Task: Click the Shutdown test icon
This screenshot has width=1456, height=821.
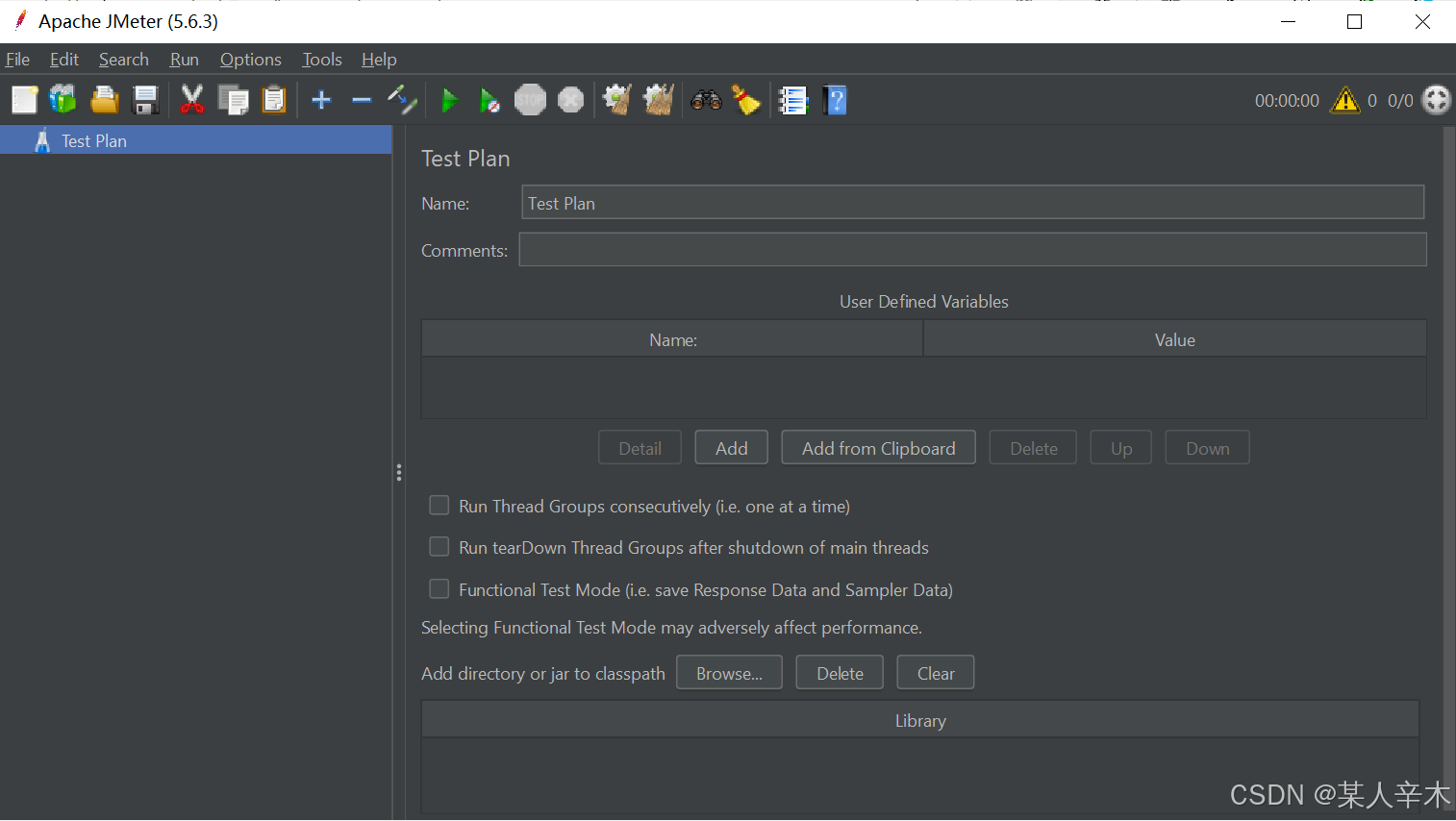Action: point(570,100)
